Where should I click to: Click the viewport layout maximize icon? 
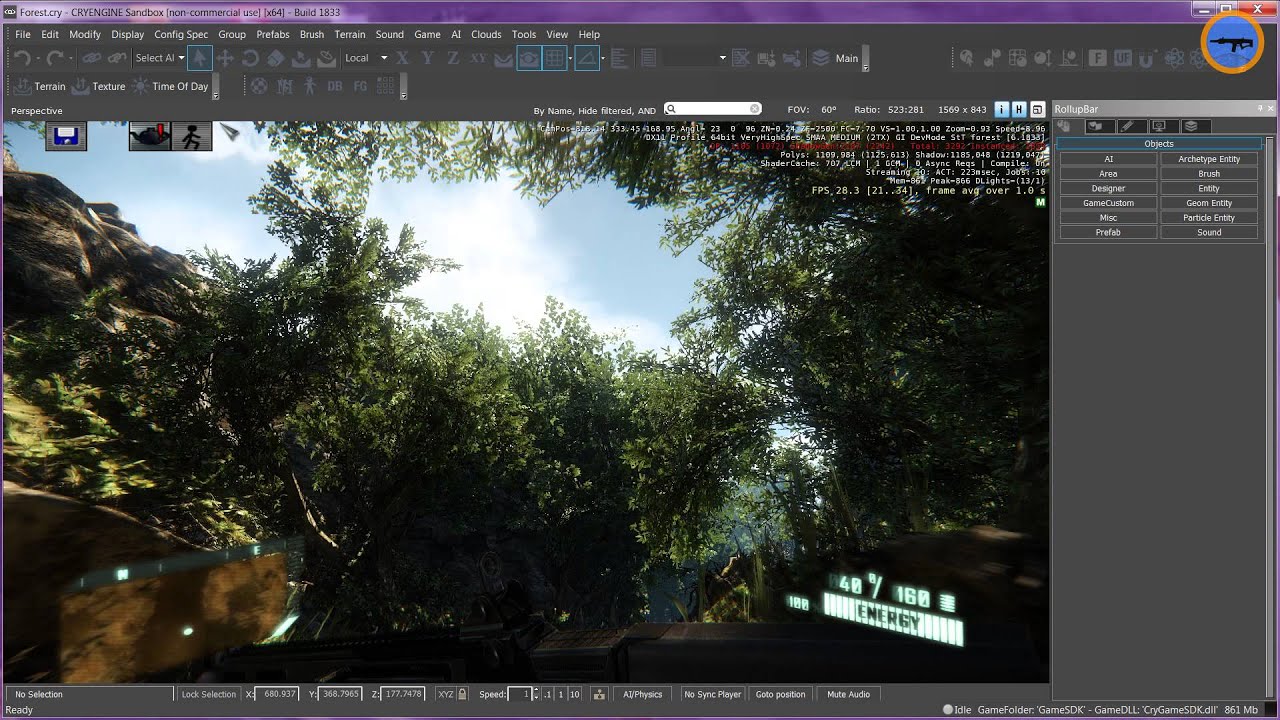pyautogui.click(x=1037, y=110)
